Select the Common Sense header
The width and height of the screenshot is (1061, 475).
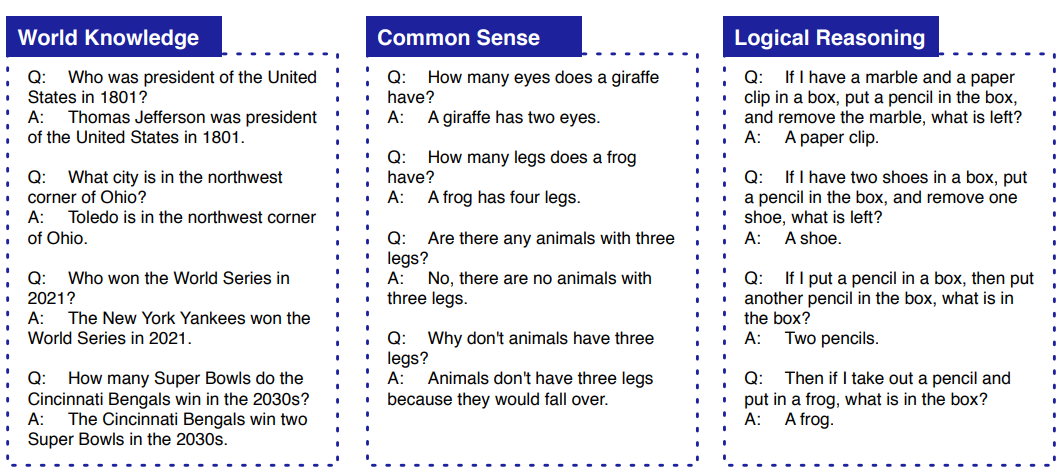(474, 37)
